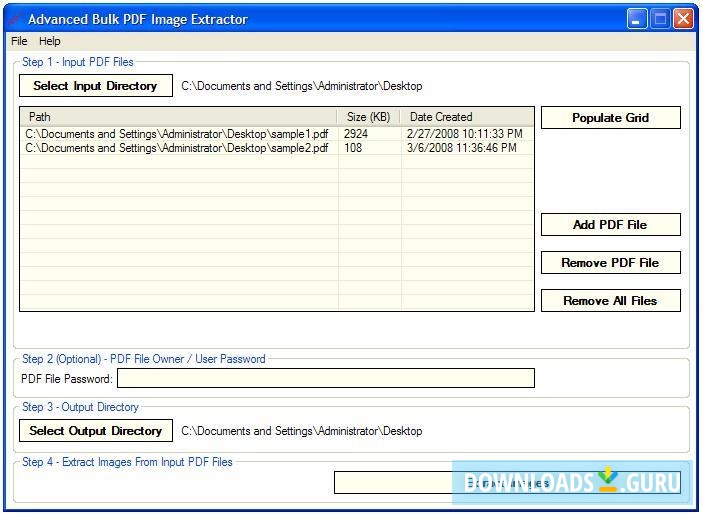Focus the PDF File Password field
This screenshot has height=515, width=703.
pyautogui.click(x=326, y=378)
